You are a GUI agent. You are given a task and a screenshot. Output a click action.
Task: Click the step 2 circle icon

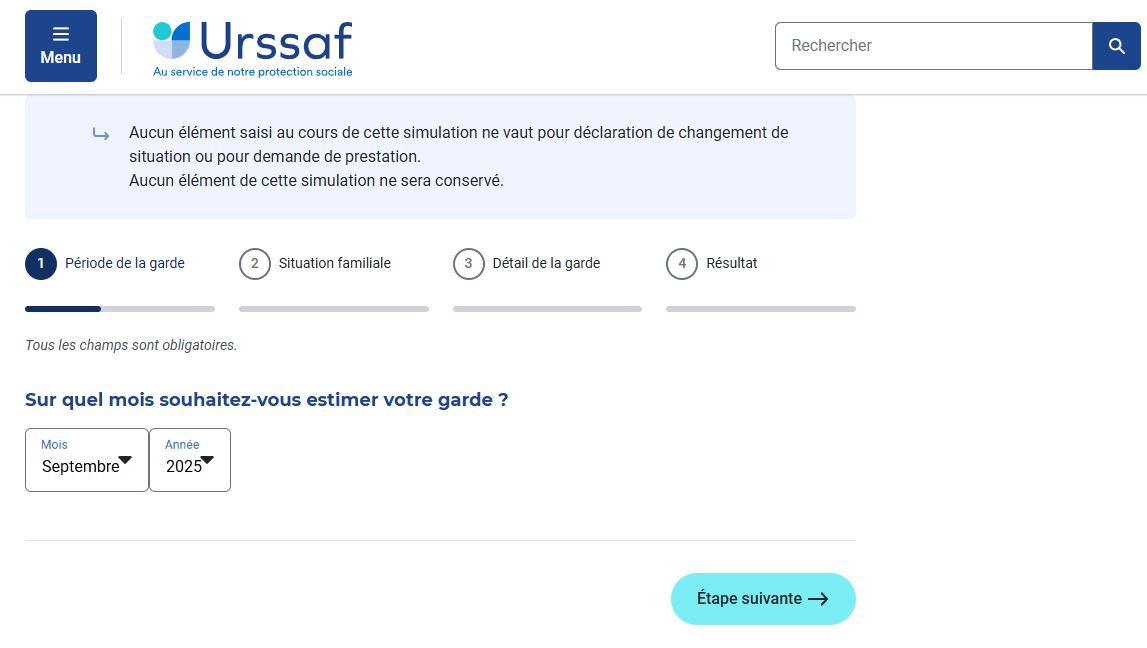(255, 264)
